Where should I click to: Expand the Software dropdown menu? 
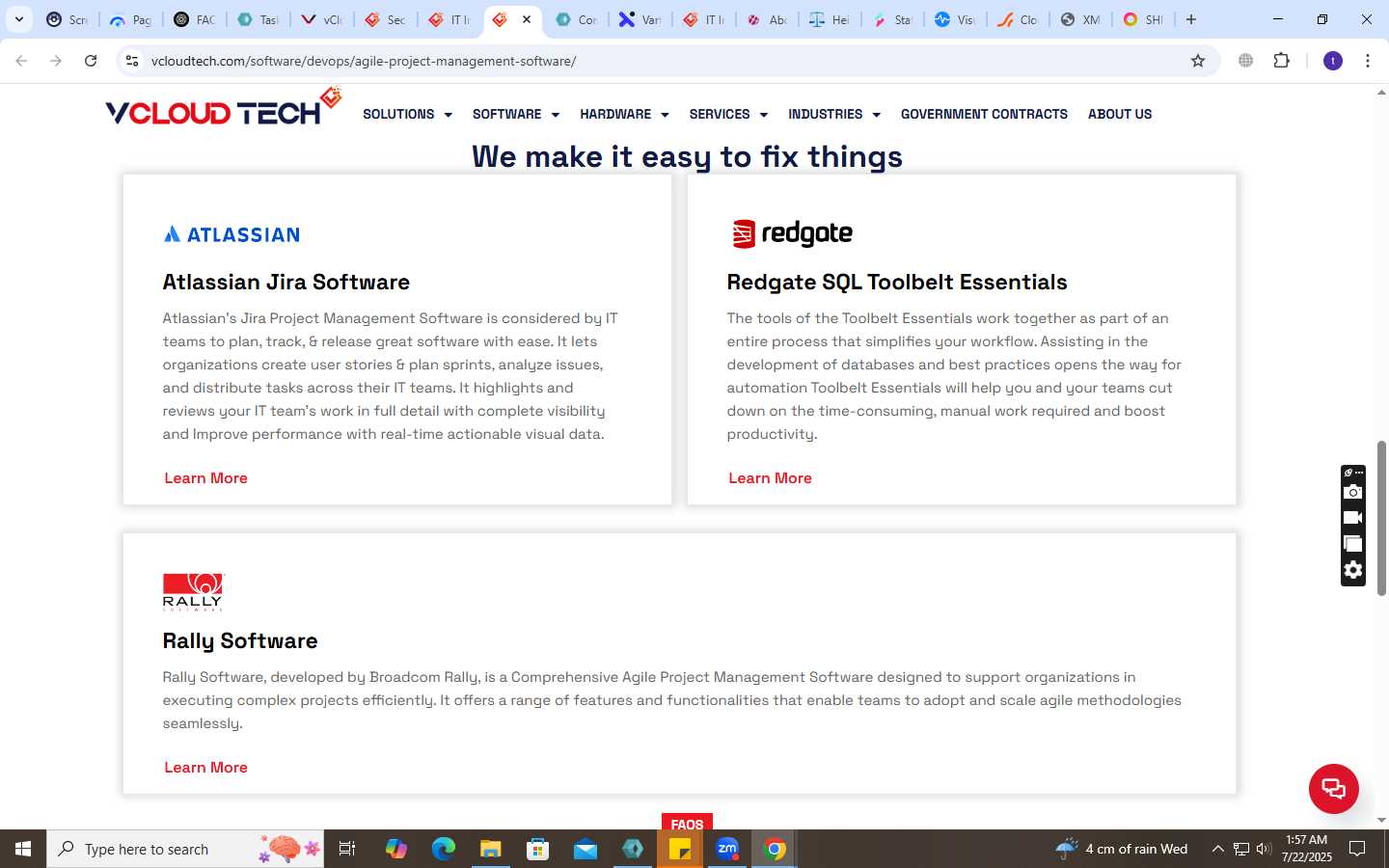click(516, 114)
